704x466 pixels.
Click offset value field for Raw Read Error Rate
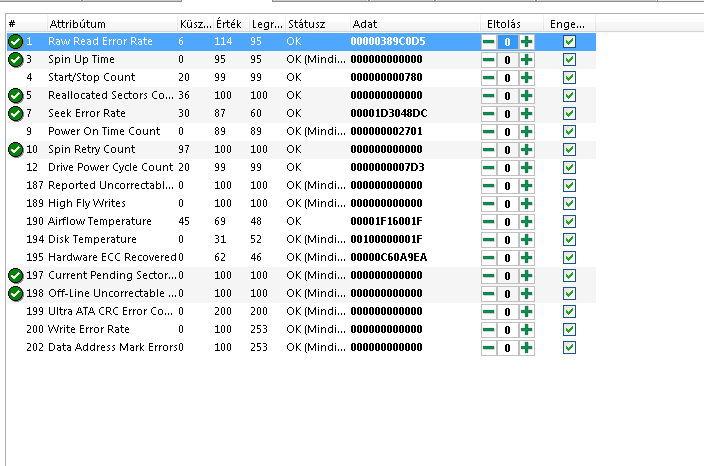[x=507, y=42]
